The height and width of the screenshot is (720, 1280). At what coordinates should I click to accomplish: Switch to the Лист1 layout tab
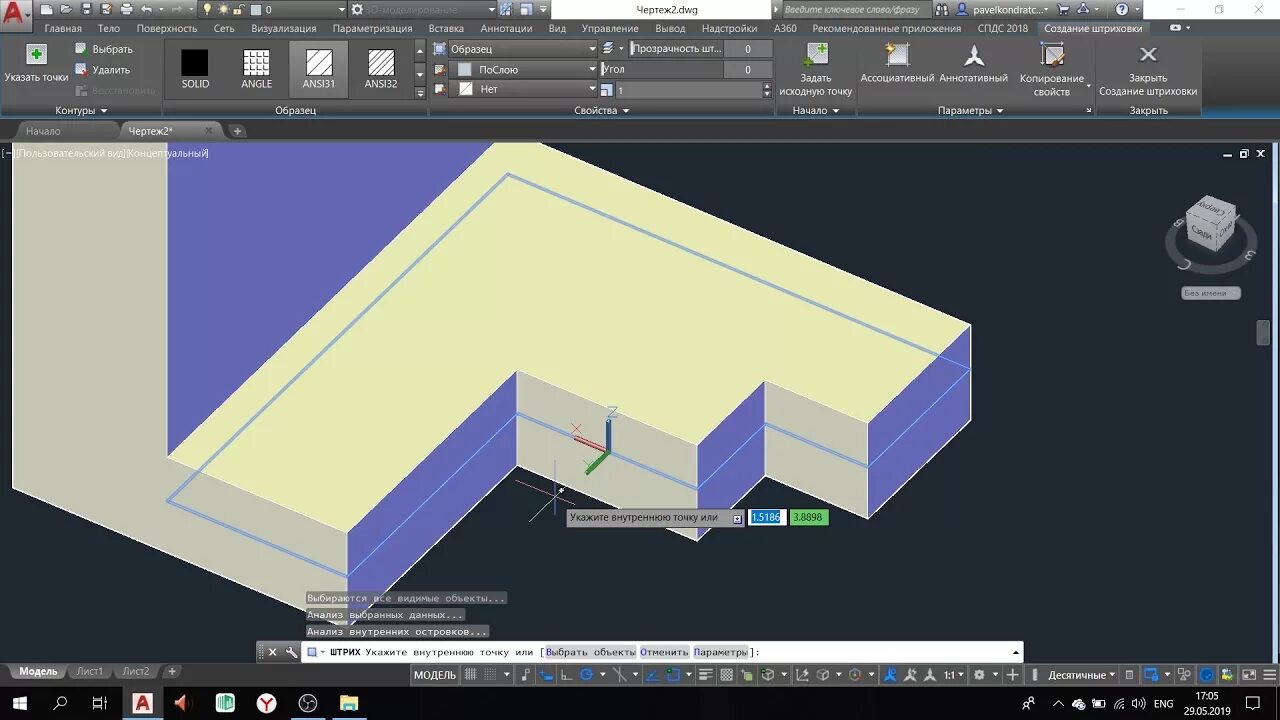click(x=90, y=672)
